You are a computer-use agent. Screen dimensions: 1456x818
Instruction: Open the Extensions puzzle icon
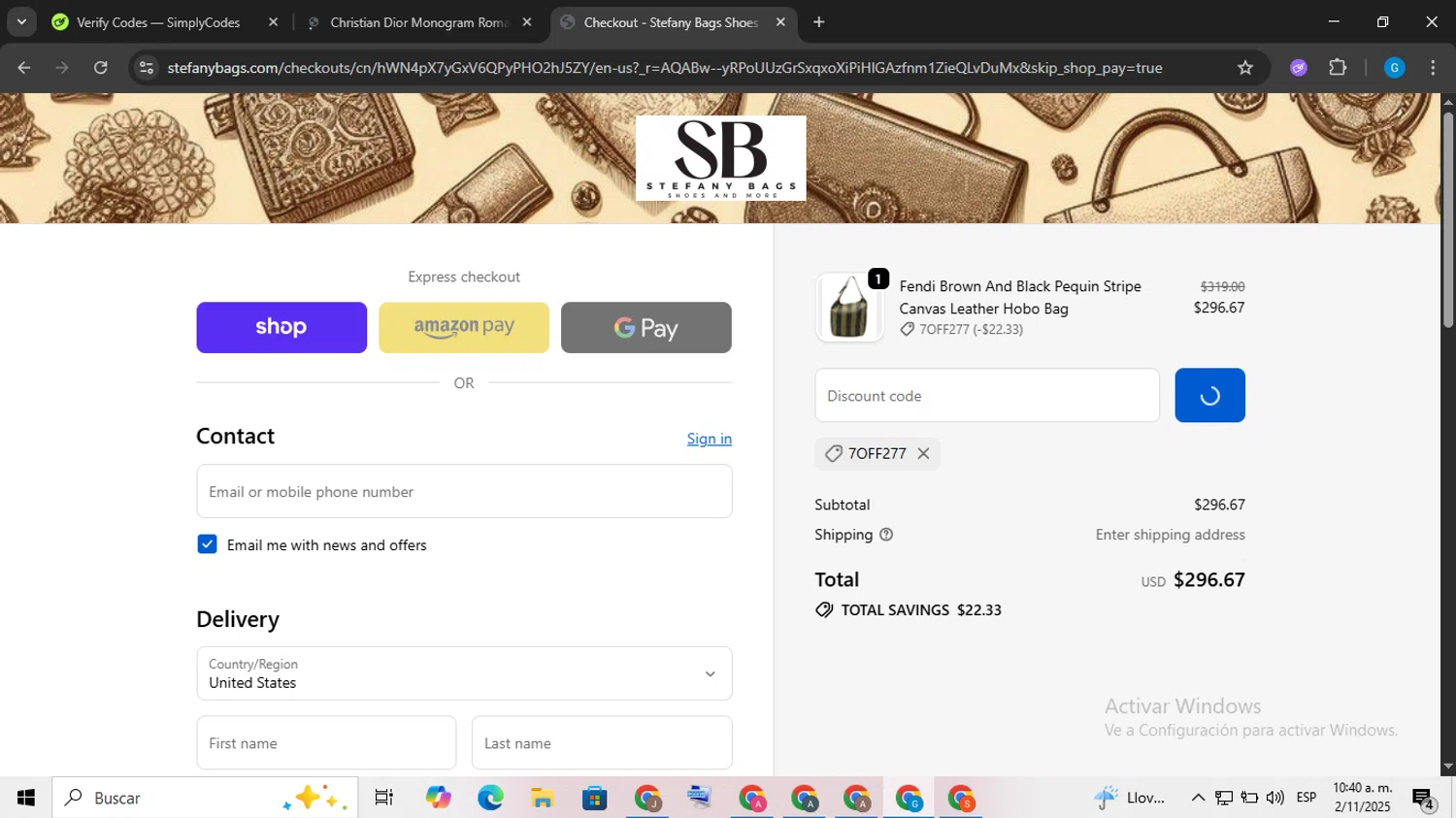[x=1338, y=68]
